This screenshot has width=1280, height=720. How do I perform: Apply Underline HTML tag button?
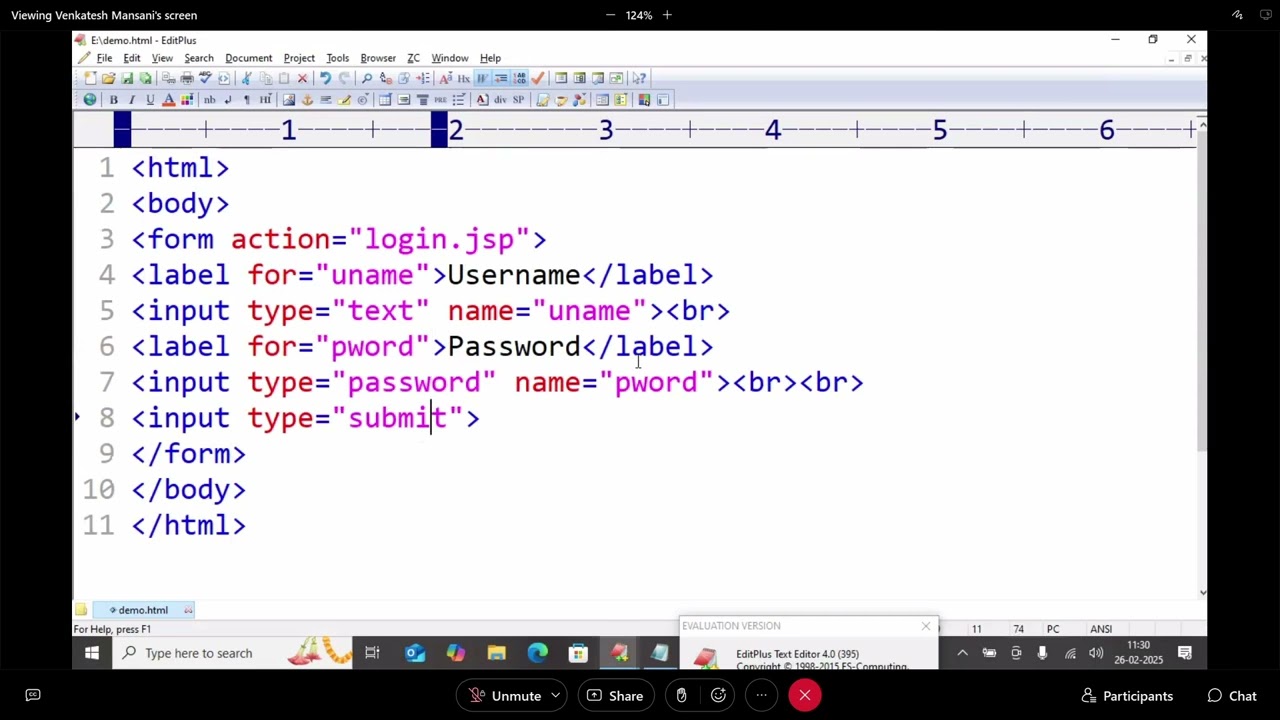tap(150, 100)
